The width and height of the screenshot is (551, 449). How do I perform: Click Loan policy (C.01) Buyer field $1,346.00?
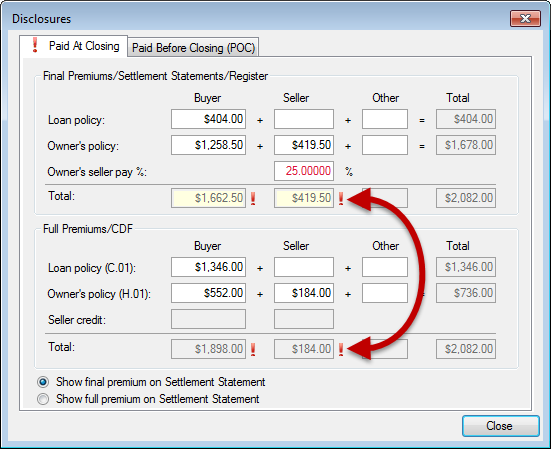point(208,267)
